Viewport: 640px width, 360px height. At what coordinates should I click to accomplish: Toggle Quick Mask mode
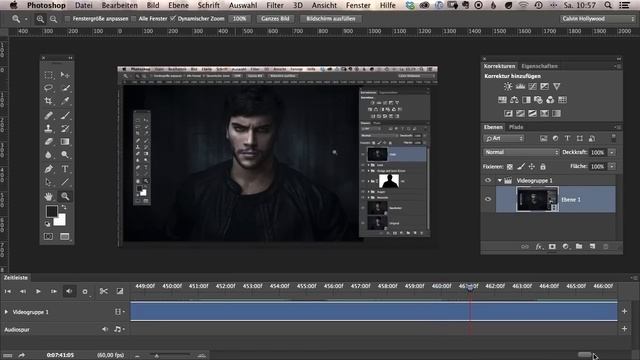(x=49, y=237)
